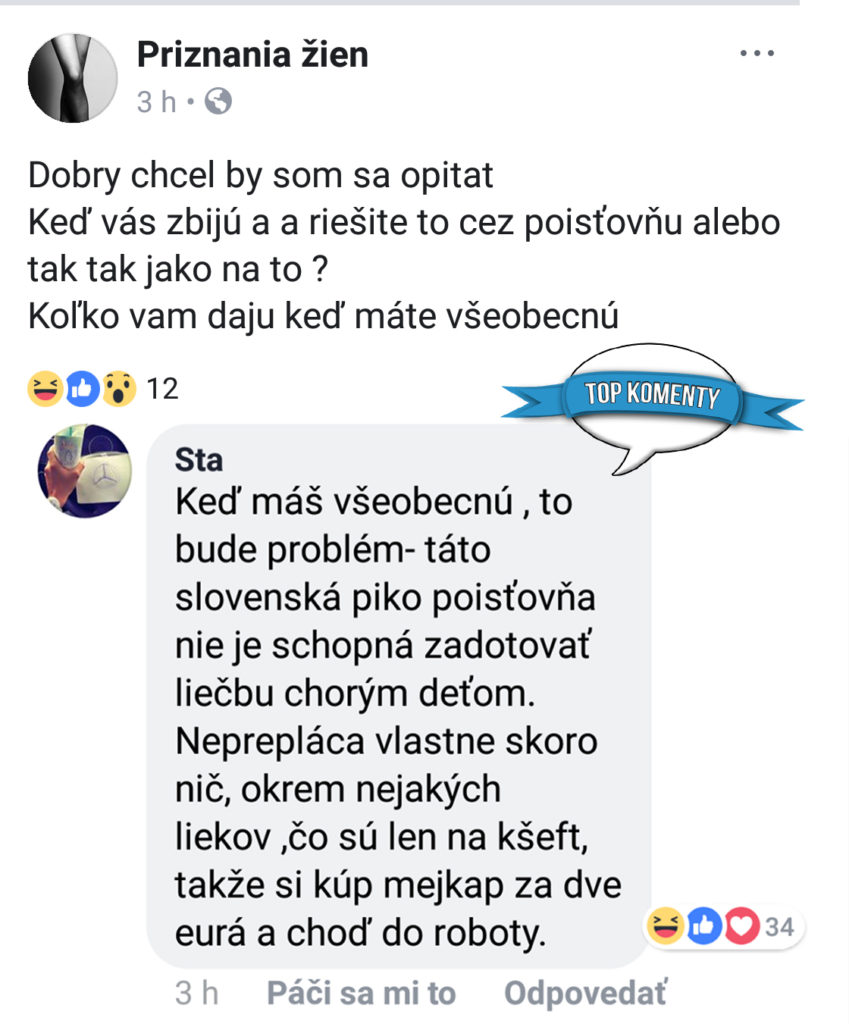
Task: Click the comment's red heart reaction icon
Action: pos(741,926)
